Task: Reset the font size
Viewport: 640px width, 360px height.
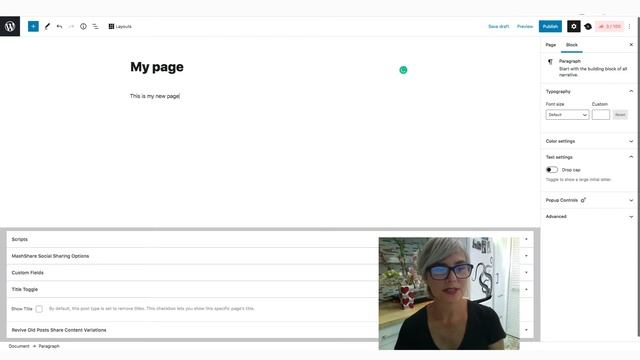Action: pos(620,115)
